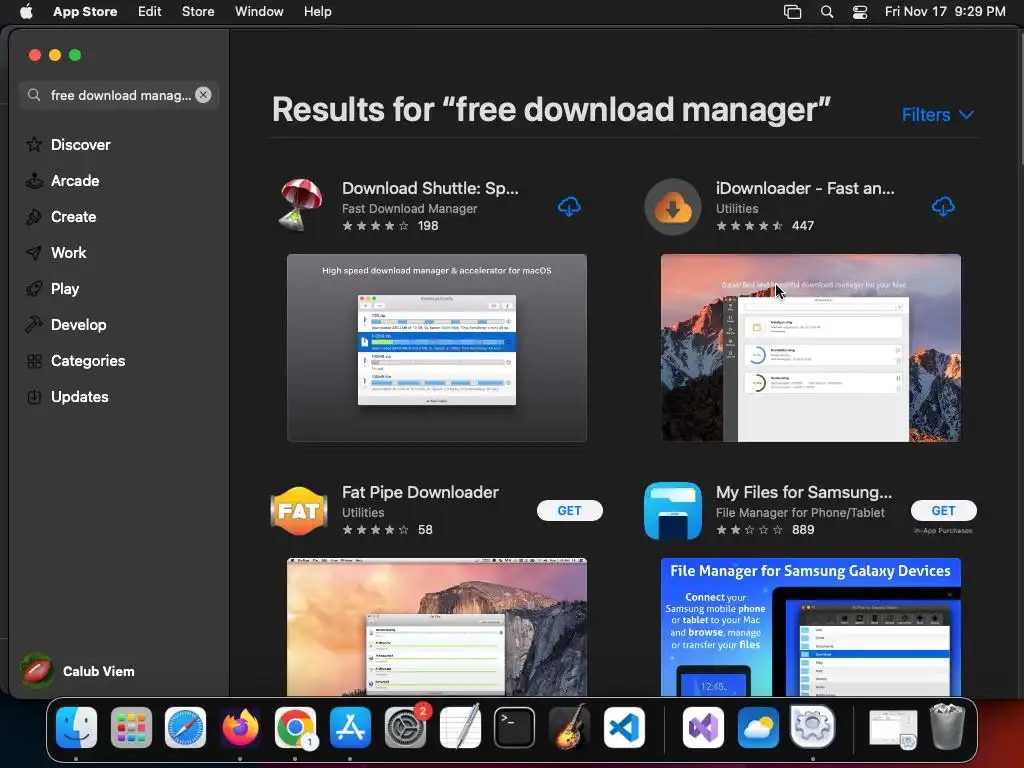The height and width of the screenshot is (768, 1024).
Task: Open Spotlight search in menu bar
Action: 827,12
